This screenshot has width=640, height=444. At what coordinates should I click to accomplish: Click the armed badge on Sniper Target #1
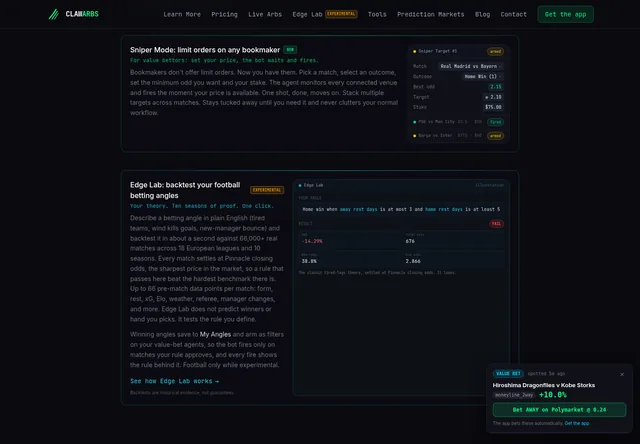pos(495,51)
